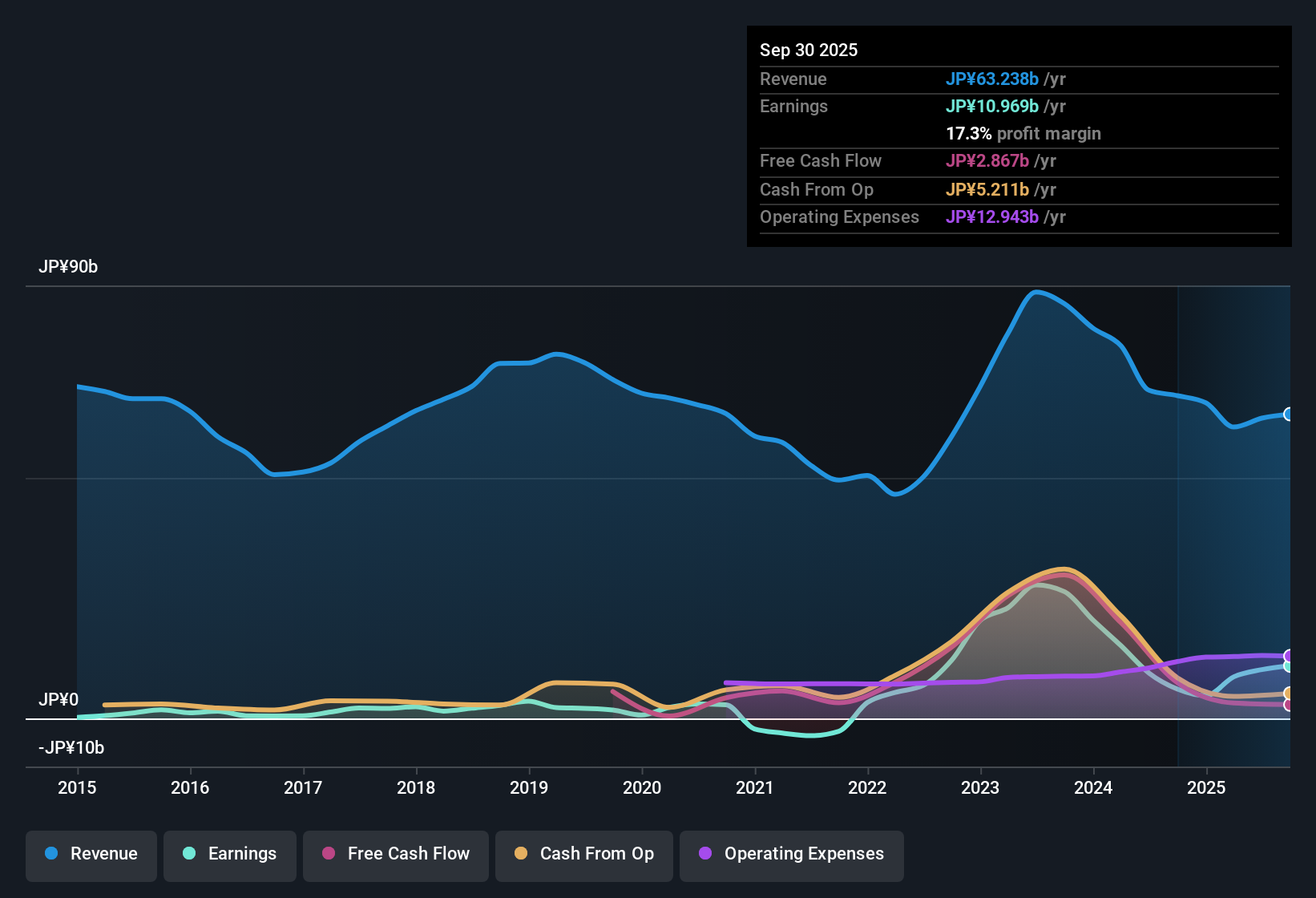Expand the Sep 30 2025 tooltip panel

click(x=1019, y=136)
